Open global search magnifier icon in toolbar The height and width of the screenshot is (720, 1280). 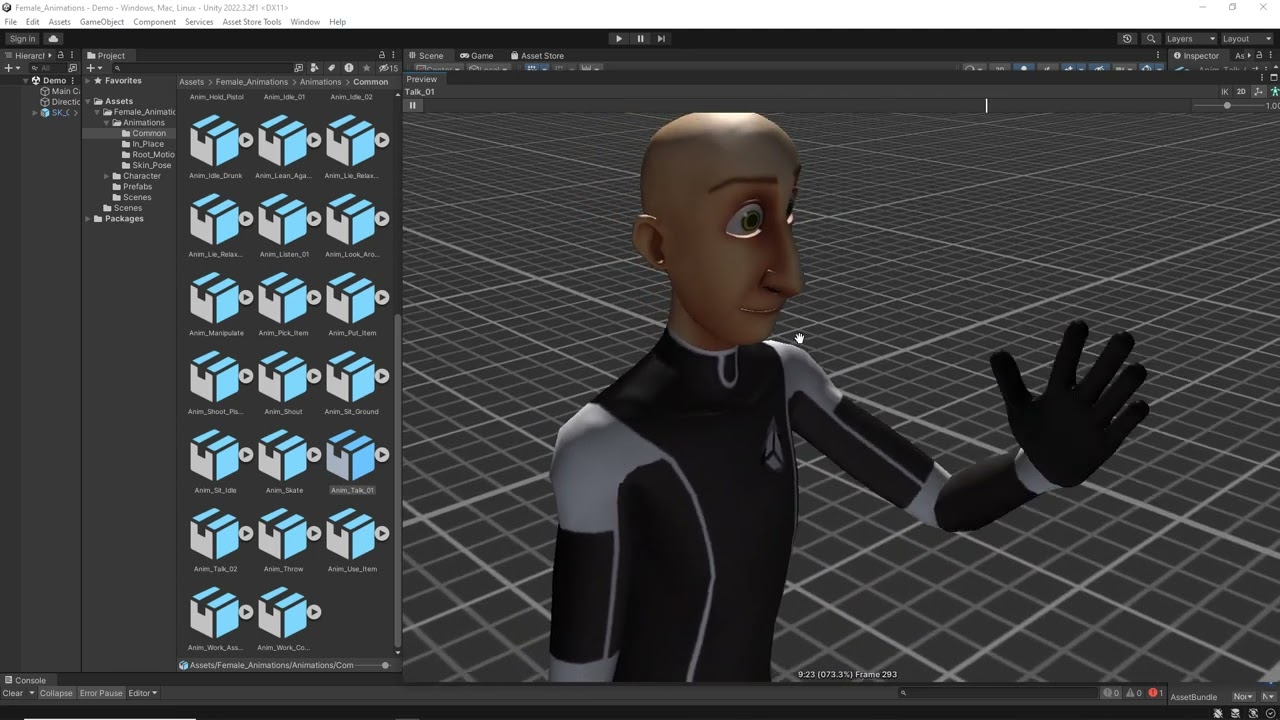click(1152, 39)
